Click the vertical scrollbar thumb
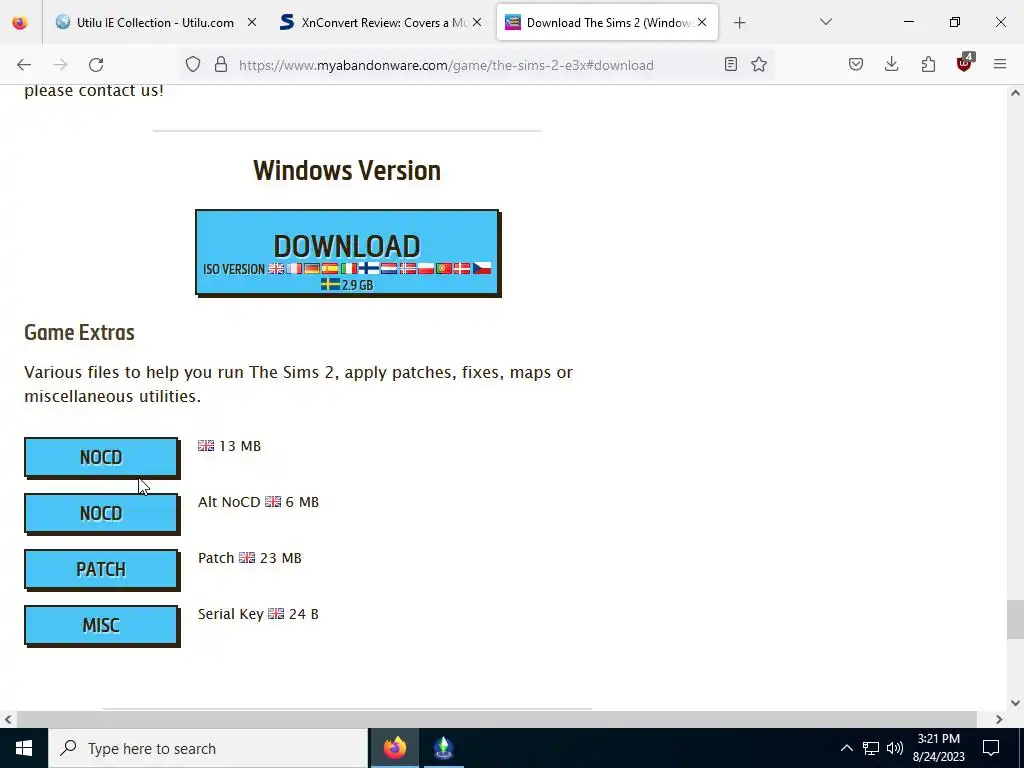 point(1015,620)
